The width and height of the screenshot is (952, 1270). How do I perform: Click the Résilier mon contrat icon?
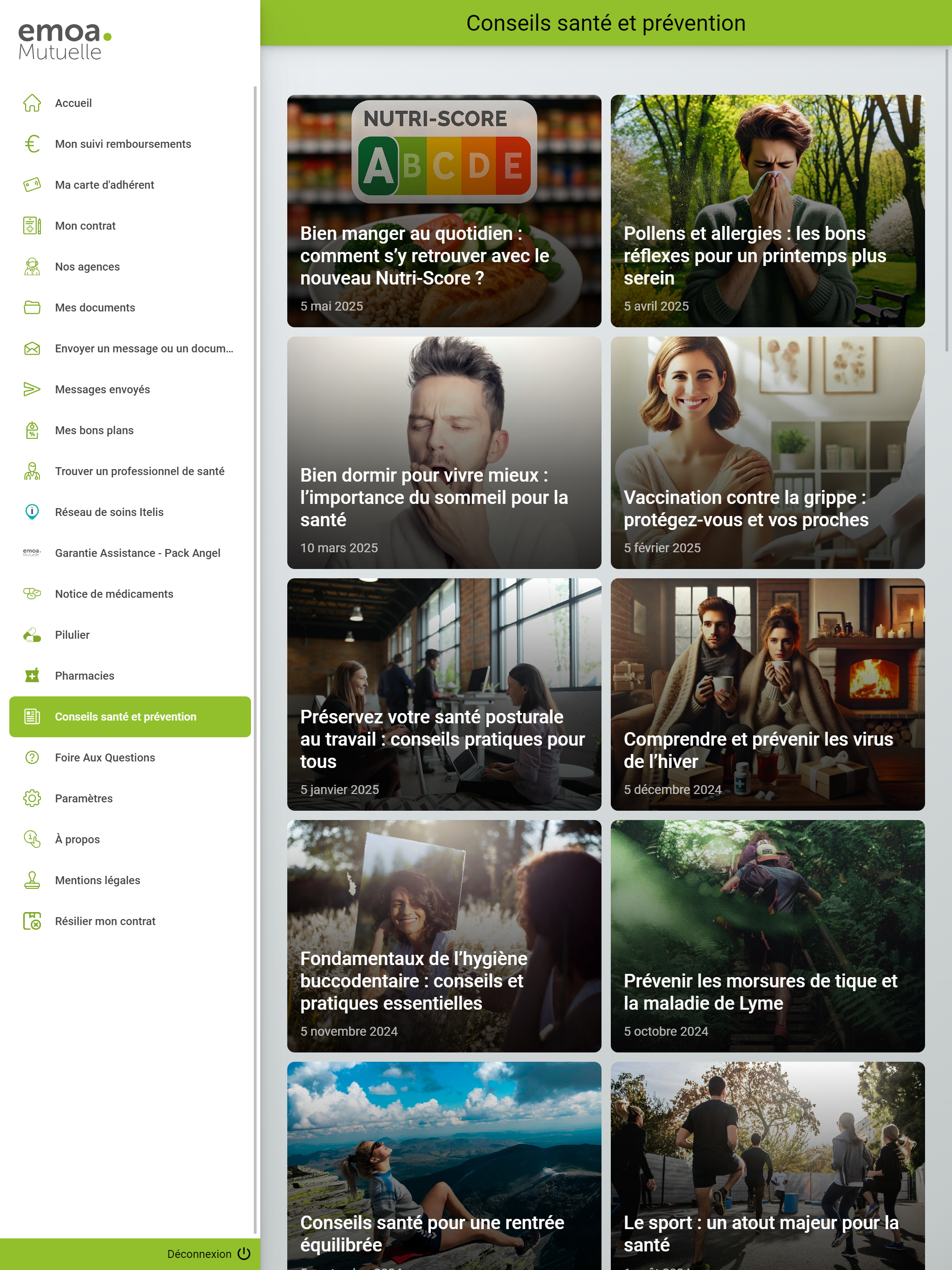(32, 921)
